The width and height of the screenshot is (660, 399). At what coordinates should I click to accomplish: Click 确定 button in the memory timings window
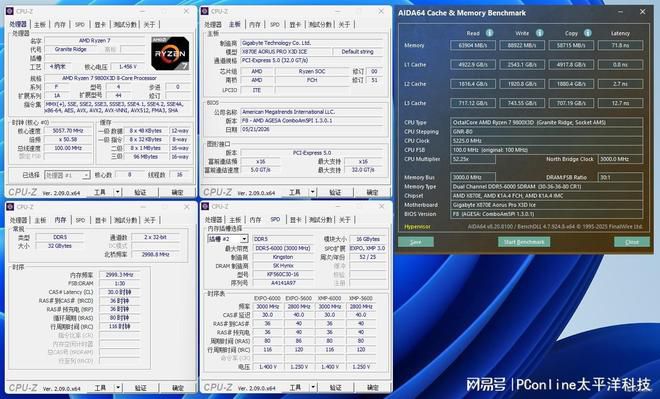[x=178, y=388]
